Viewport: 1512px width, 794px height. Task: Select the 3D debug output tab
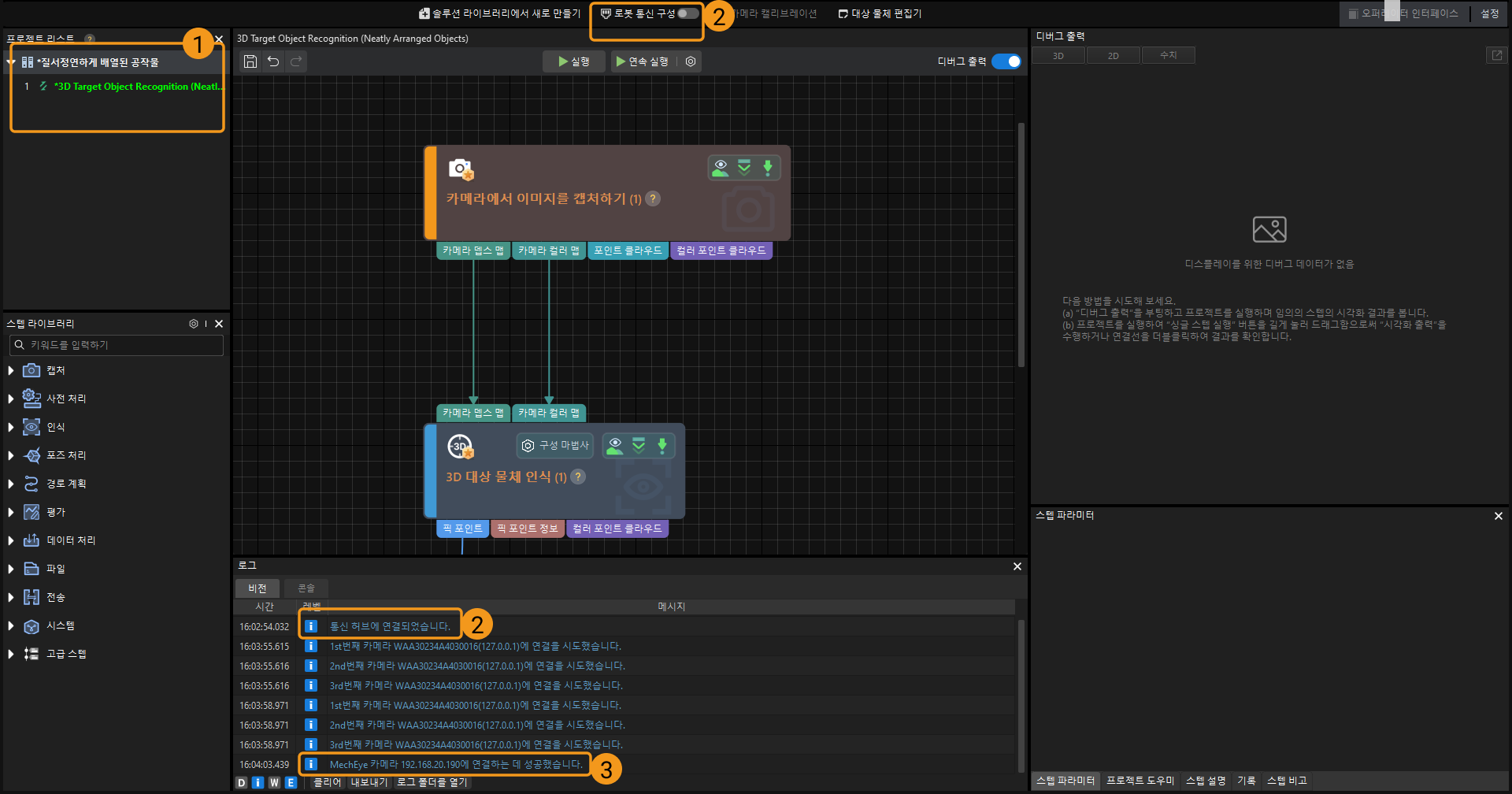pyautogui.click(x=1058, y=55)
